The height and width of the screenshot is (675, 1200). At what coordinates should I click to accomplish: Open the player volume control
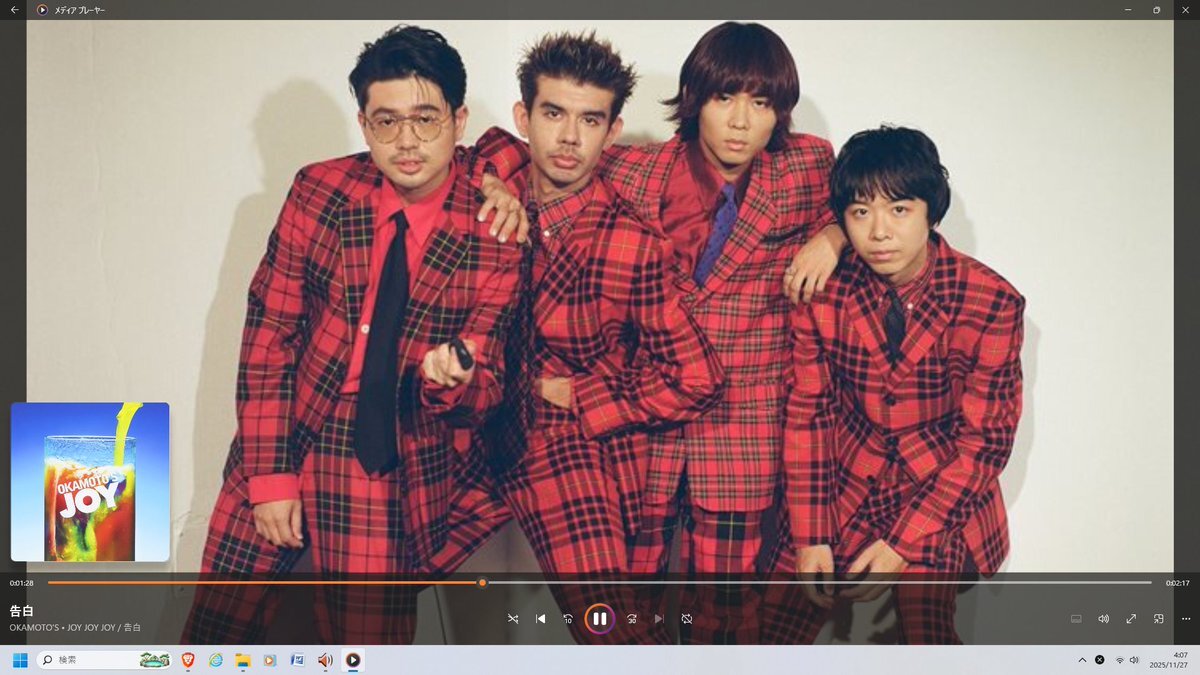1103,619
